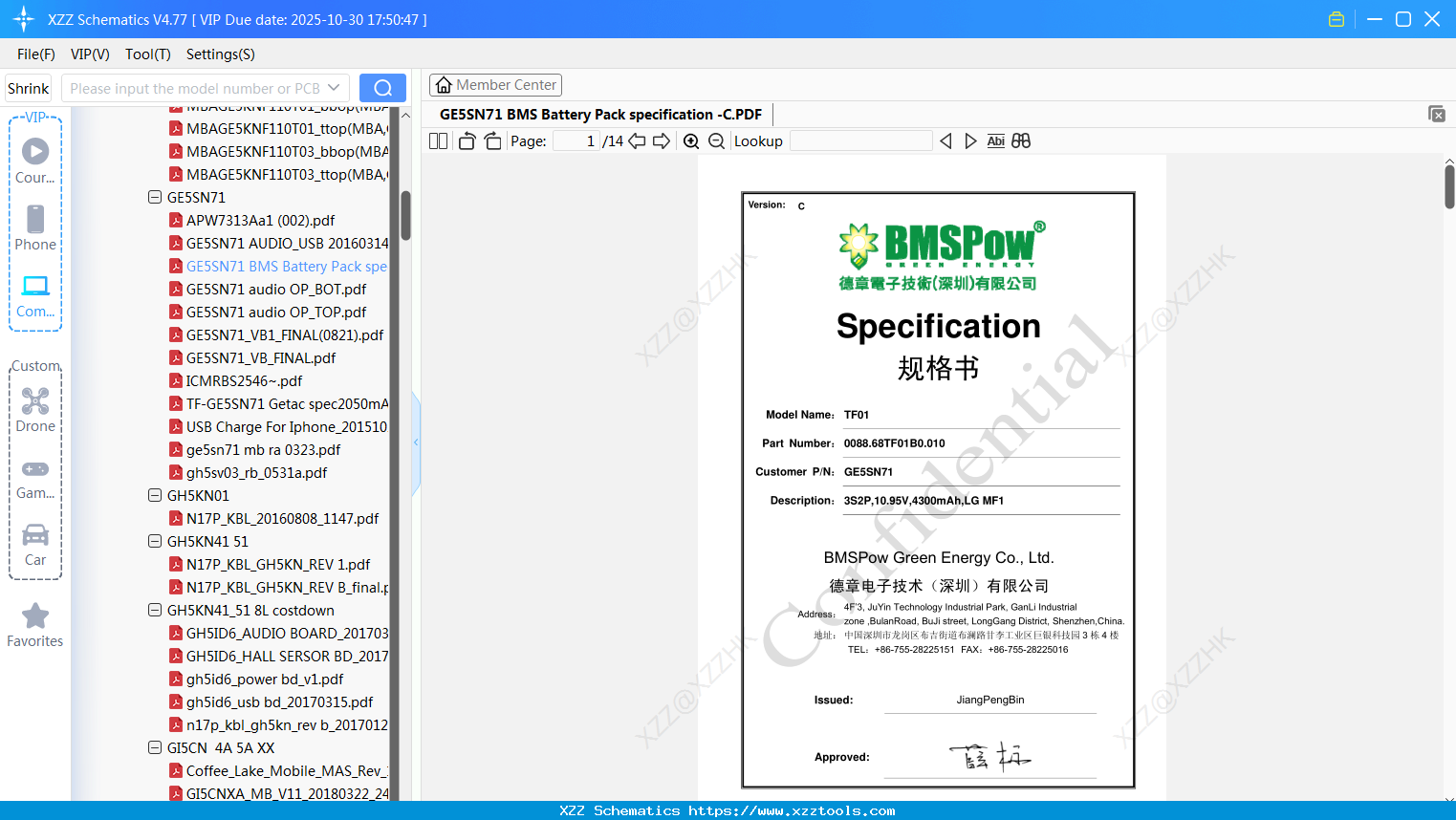The width and height of the screenshot is (1456, 820).
Task: Open gh5id6_power bd_v1.pdf
Action: (265, 679)
